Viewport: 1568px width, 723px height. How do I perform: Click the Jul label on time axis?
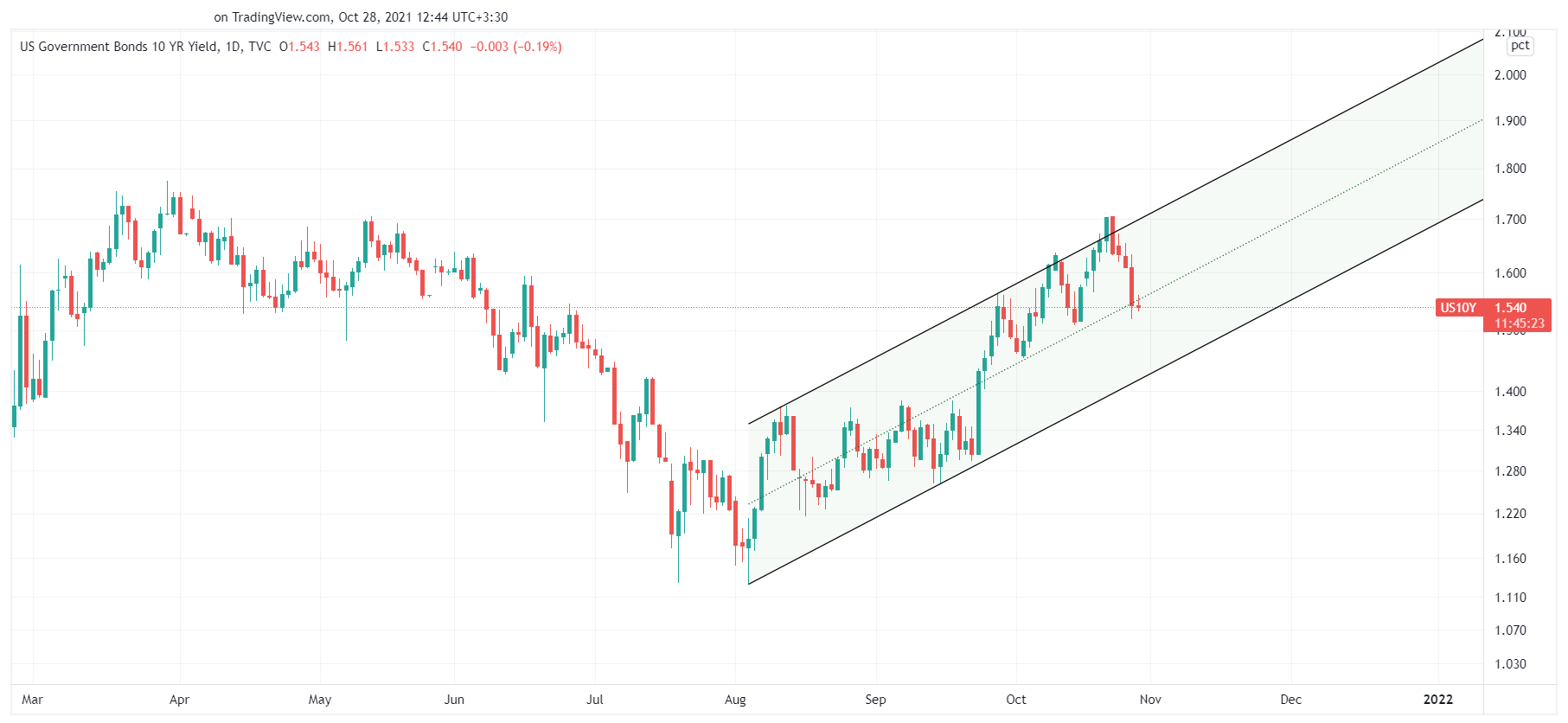pyautogui.click(x=595, y=700)
